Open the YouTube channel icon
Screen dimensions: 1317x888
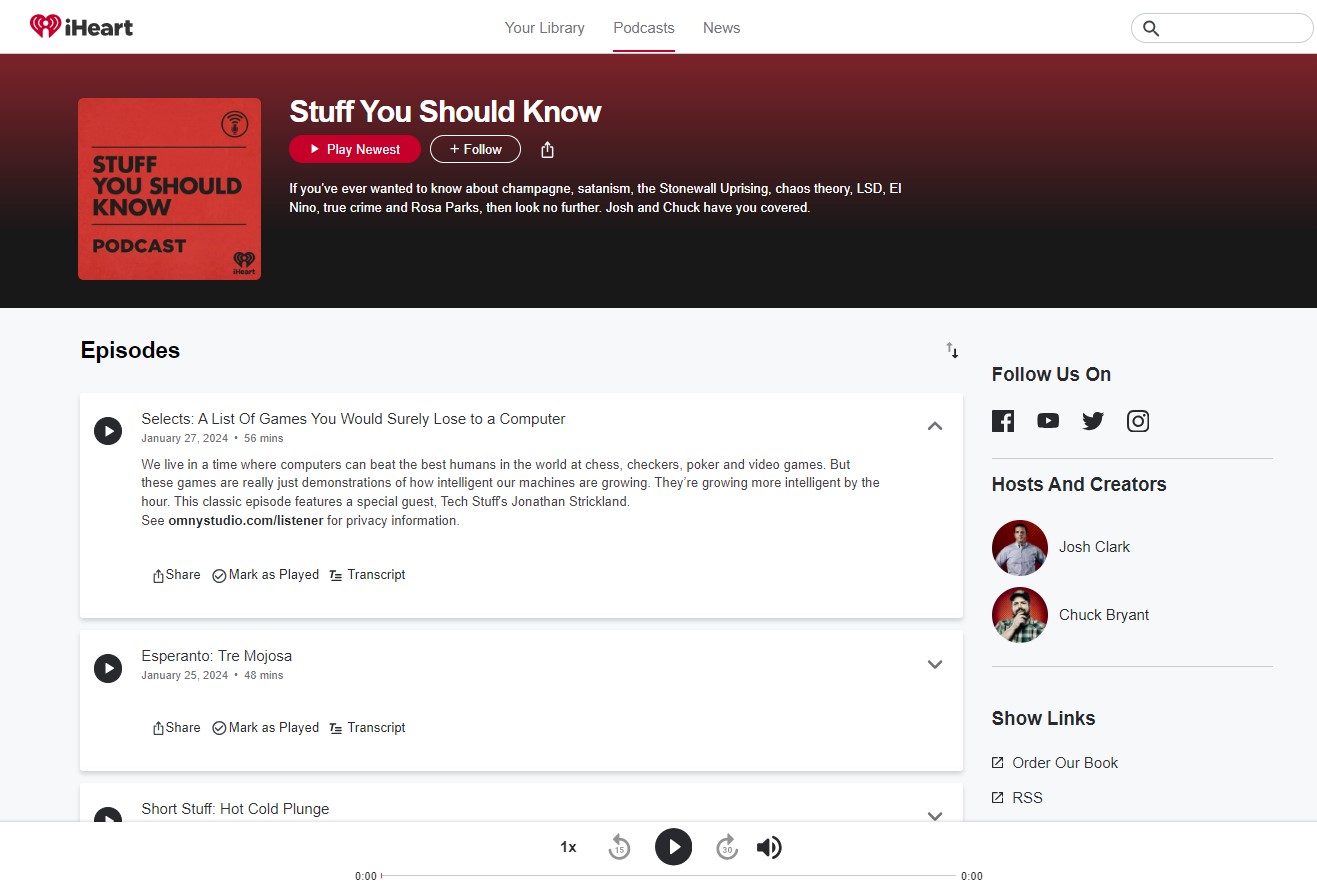[x=1047, y=421]
